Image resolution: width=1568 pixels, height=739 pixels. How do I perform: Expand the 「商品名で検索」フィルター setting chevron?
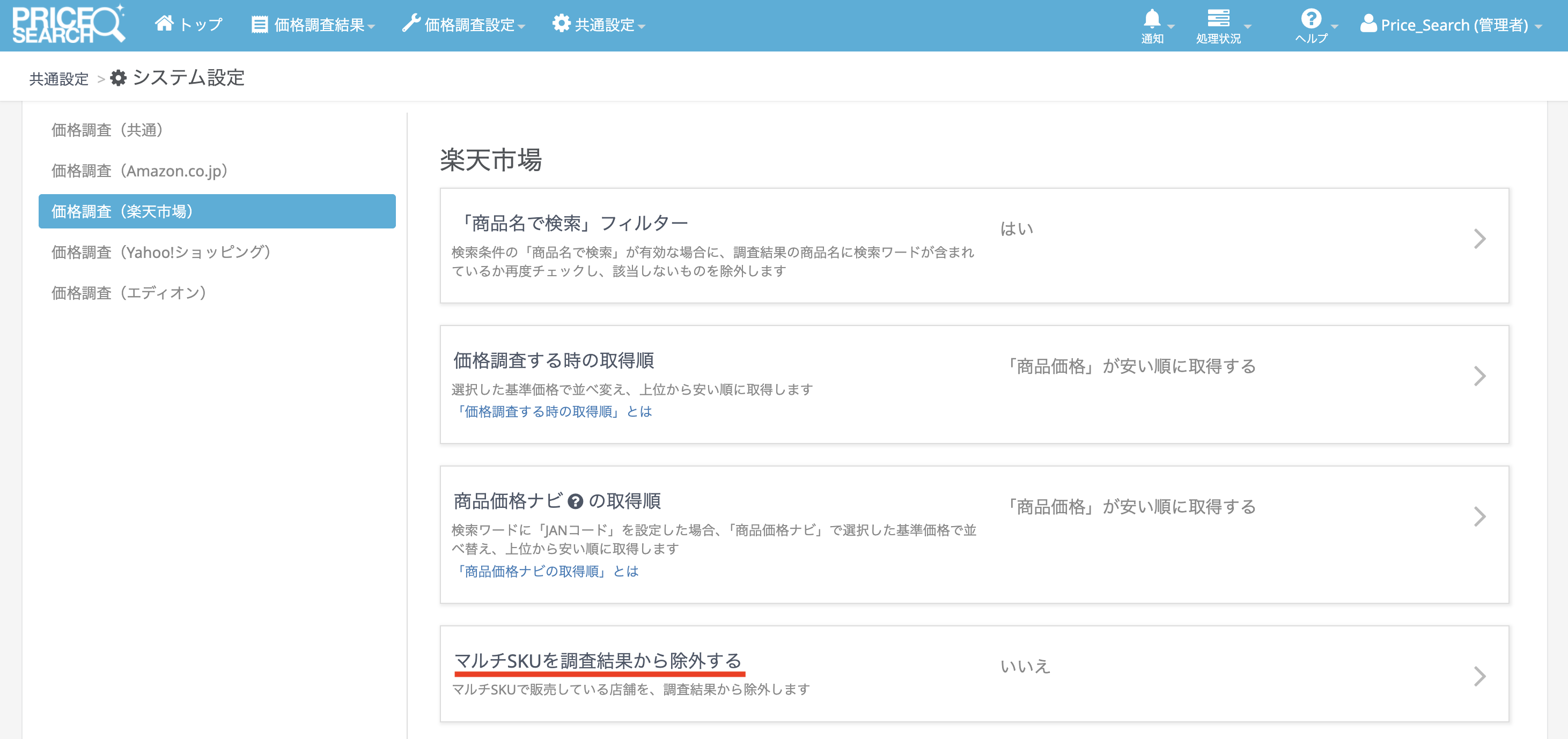coord(1479,239)
